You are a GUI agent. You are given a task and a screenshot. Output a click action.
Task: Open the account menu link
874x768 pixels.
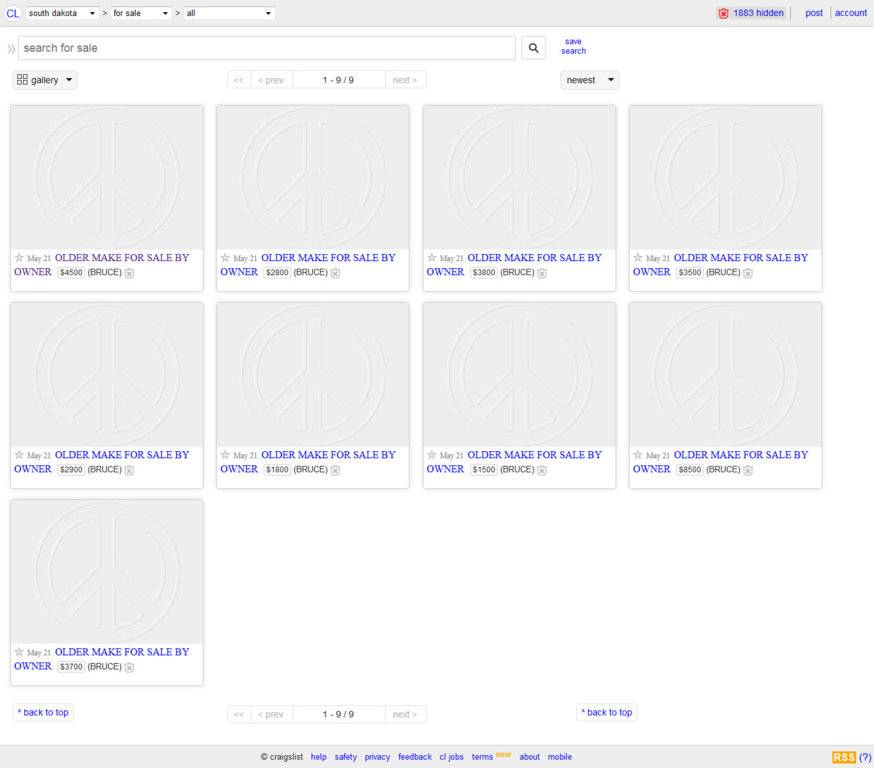850,13
